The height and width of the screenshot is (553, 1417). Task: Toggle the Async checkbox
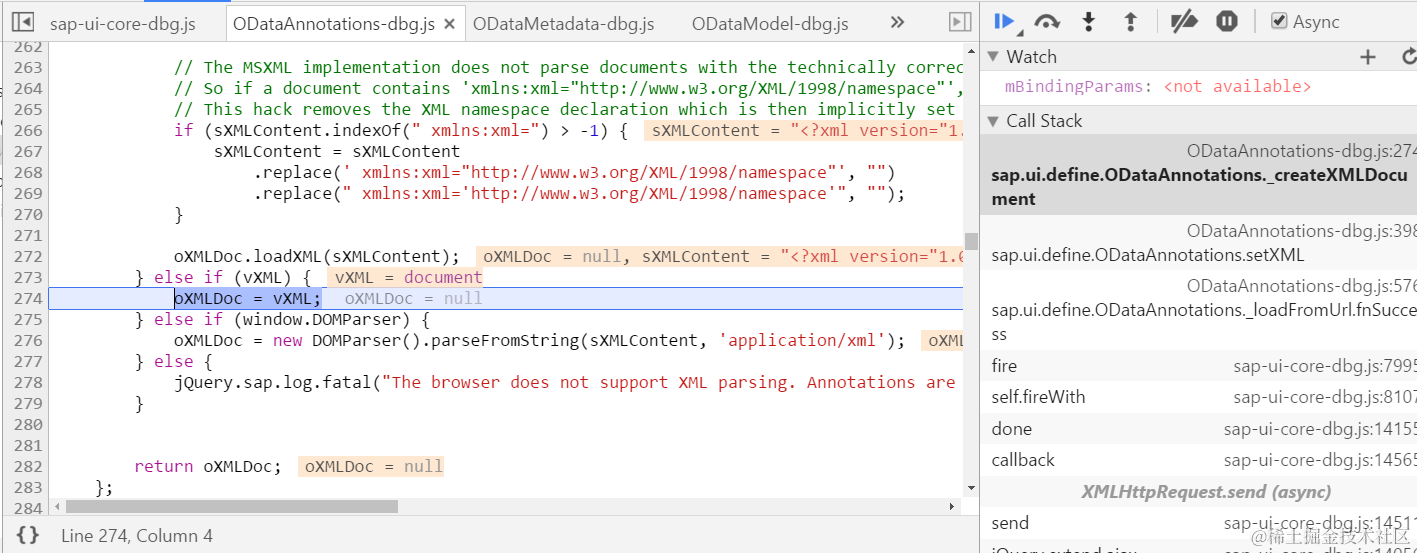[x=1279, y=21]
